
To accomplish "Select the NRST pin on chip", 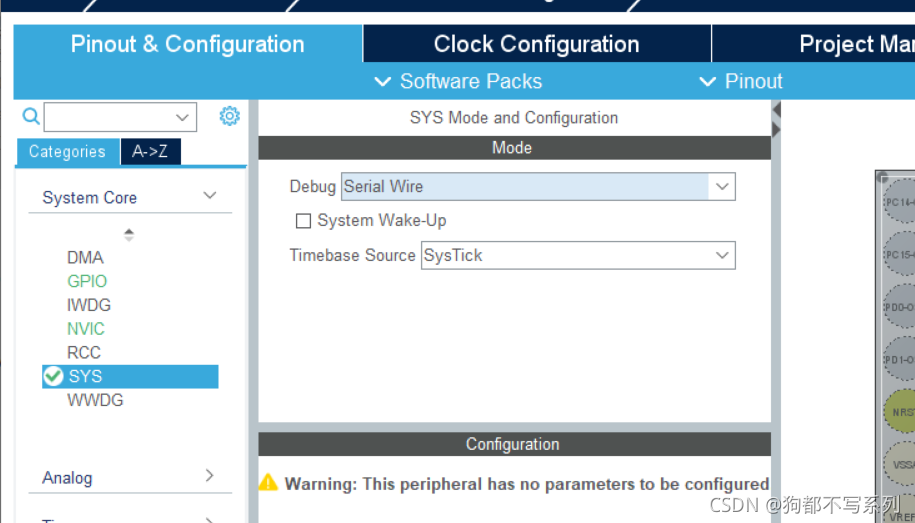I will pyautogui.click(x=899, y=410).
